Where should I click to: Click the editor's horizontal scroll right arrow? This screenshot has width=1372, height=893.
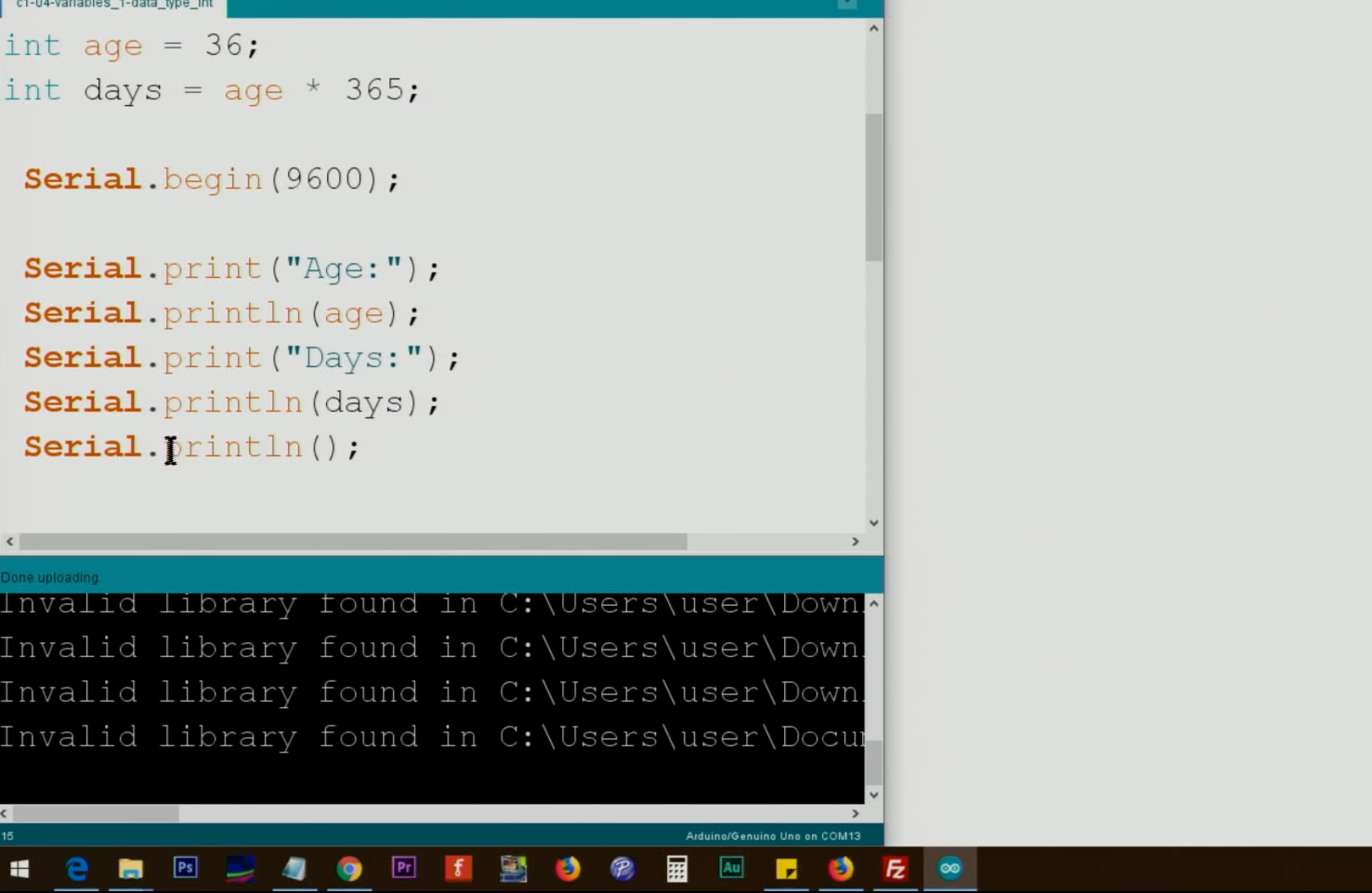click(x=856, y=542)
